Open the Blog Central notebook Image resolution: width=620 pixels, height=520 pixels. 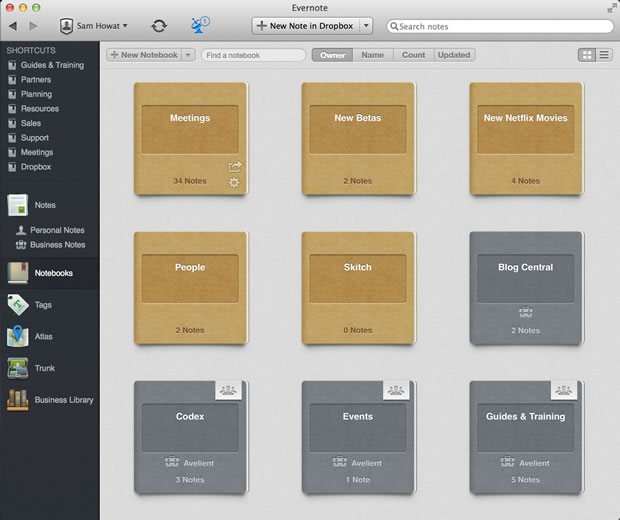[x=526, y=287]
